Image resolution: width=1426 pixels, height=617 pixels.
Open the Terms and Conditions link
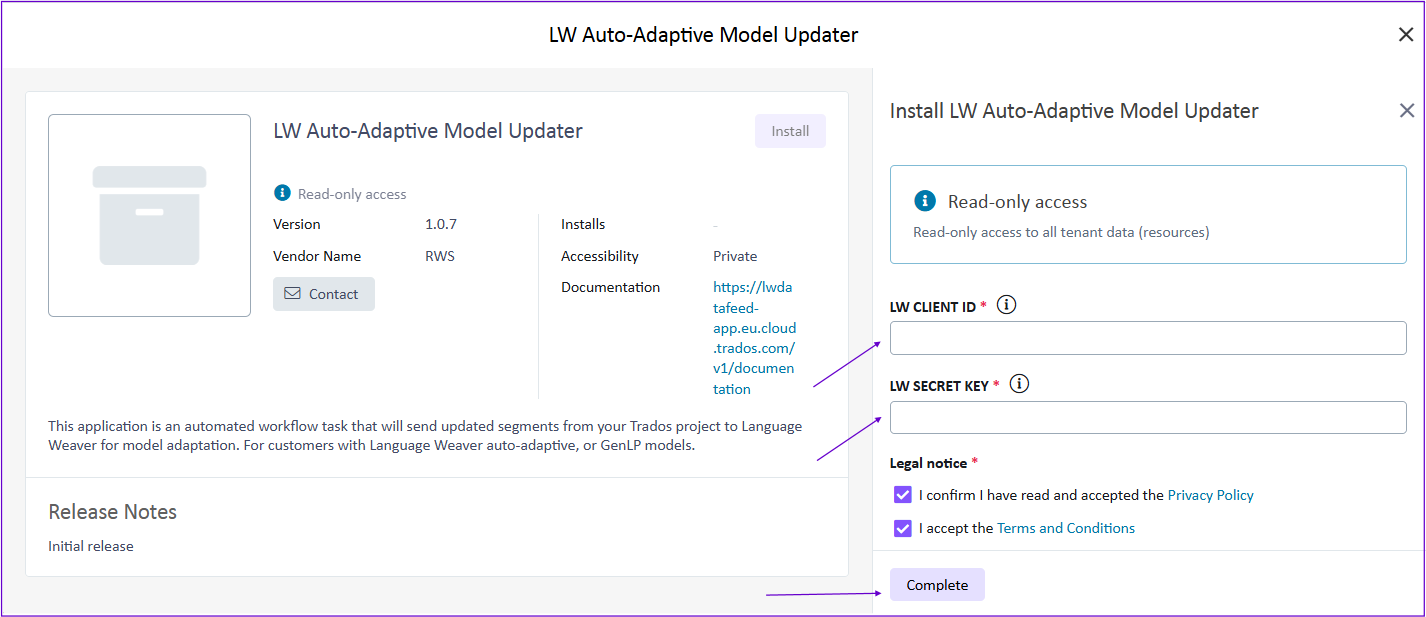click(1065, 528)
